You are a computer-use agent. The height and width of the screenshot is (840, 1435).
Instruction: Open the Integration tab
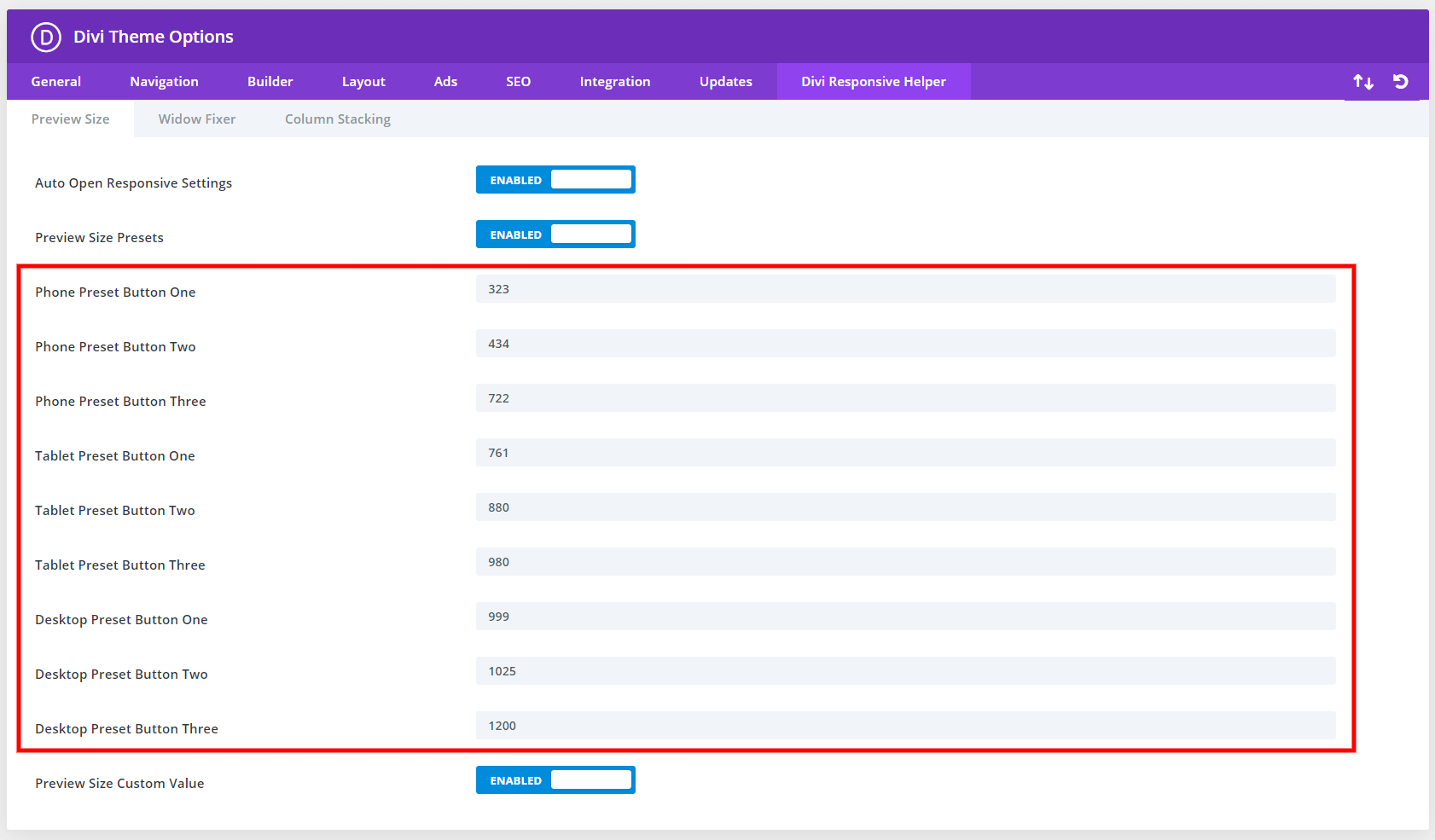pos(615,82)
